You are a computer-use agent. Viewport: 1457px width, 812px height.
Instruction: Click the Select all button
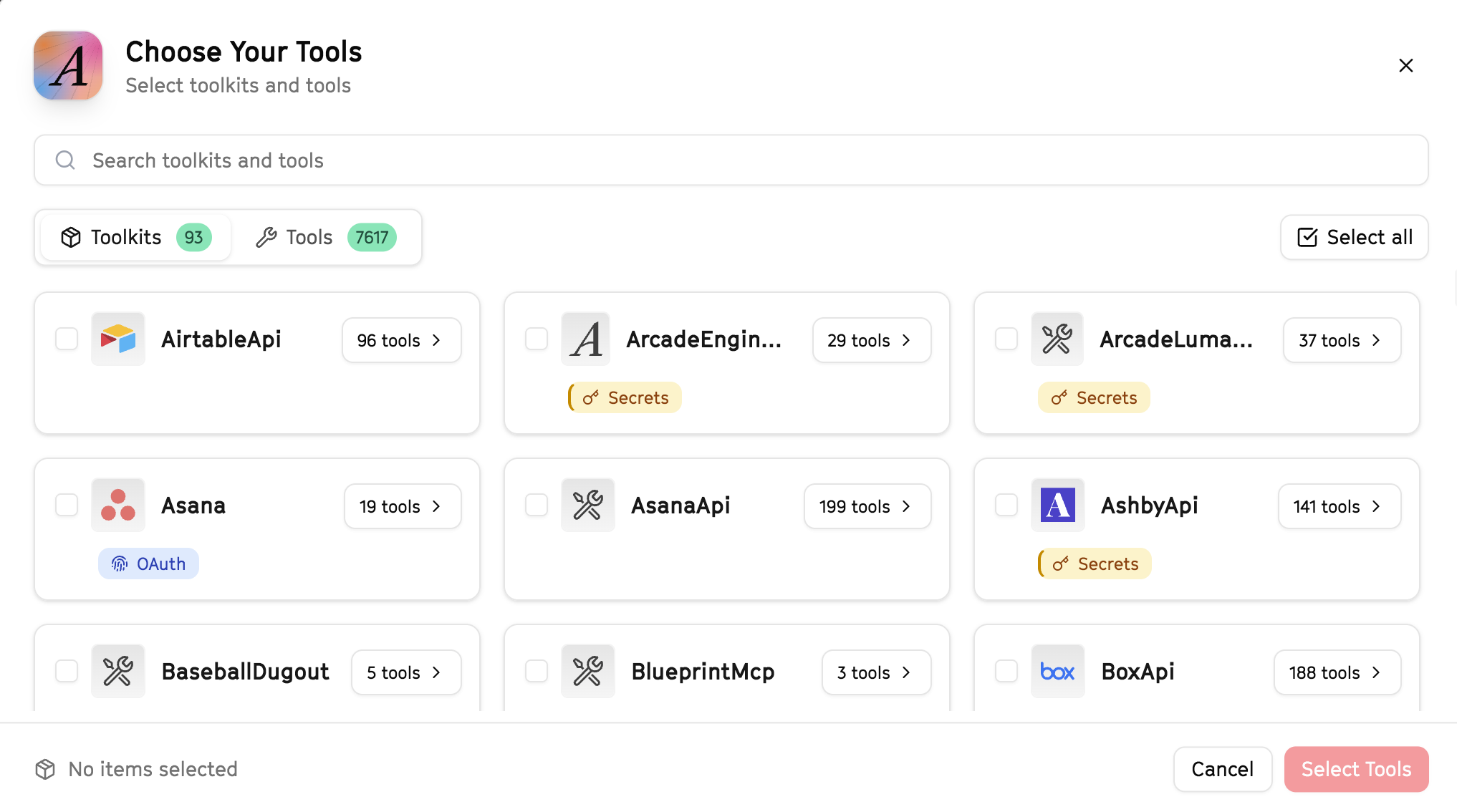(x=1353, y=237)
